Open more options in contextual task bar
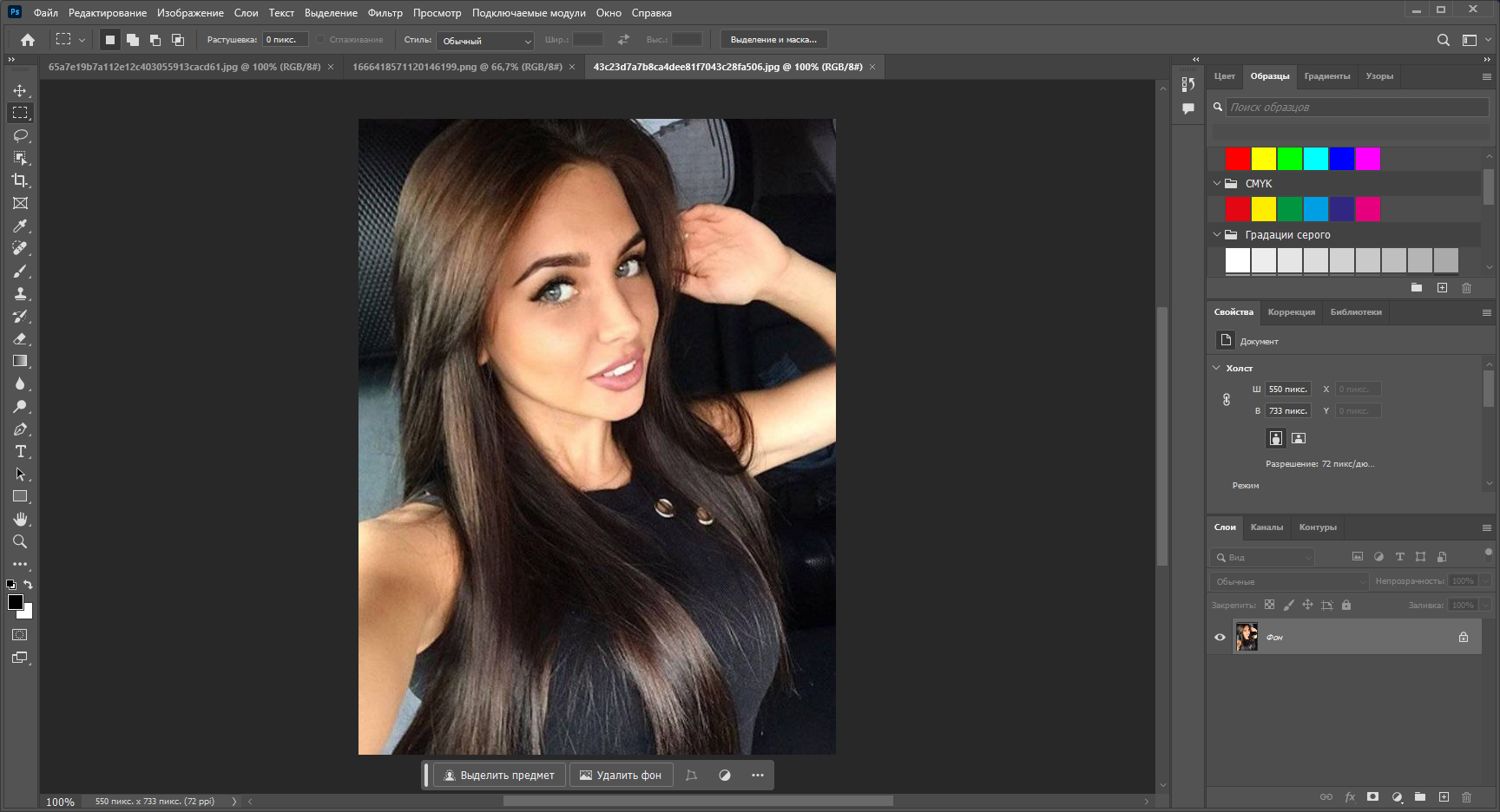This screenshot has width=1500, height=812. tap(757, 775)
